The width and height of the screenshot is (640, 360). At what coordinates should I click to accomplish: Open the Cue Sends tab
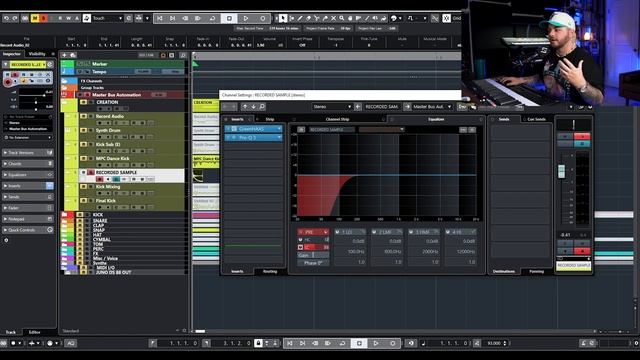click(x=536, y=119)
